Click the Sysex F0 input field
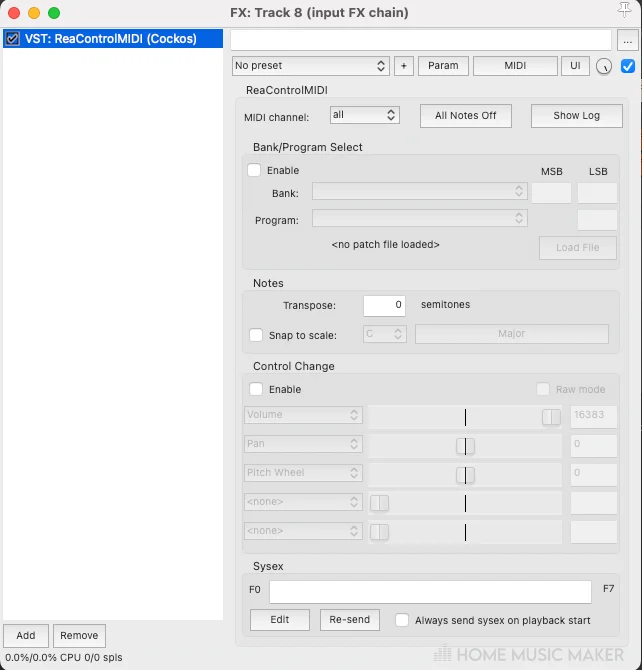The height and width of the screenshot is (670, 642). click(430, 592)
